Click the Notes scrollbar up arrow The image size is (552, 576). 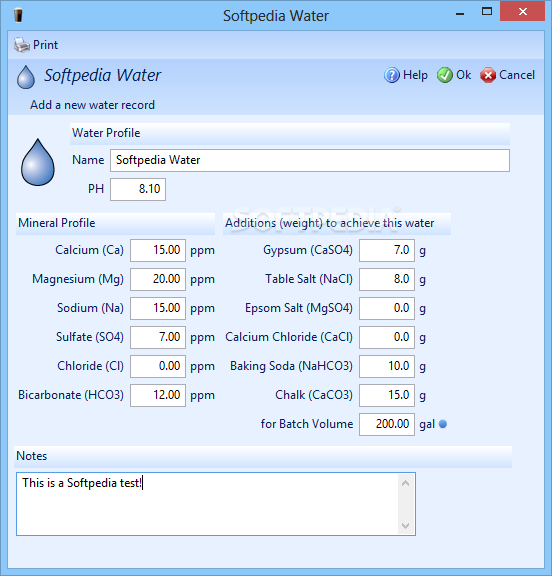click(405, 483)
